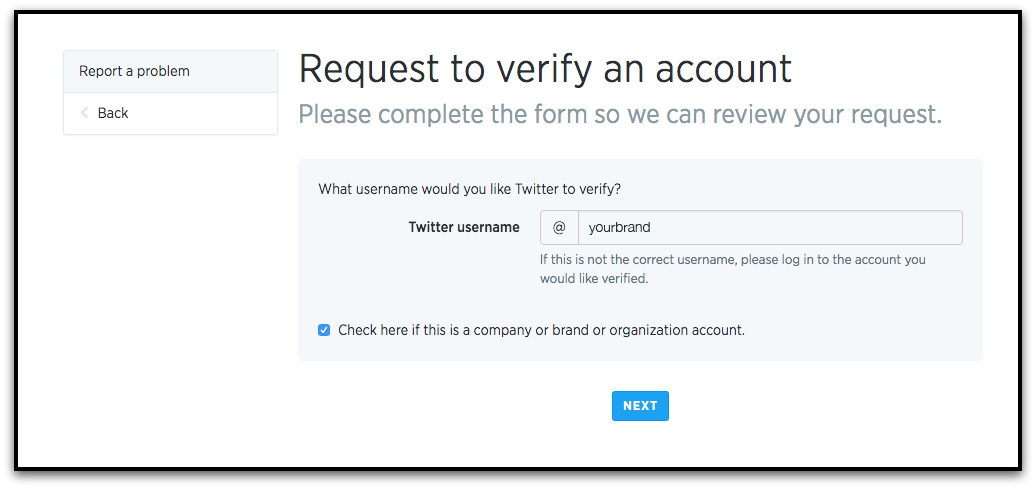Focus the Twitter username input field

click(x=770, y=227)
